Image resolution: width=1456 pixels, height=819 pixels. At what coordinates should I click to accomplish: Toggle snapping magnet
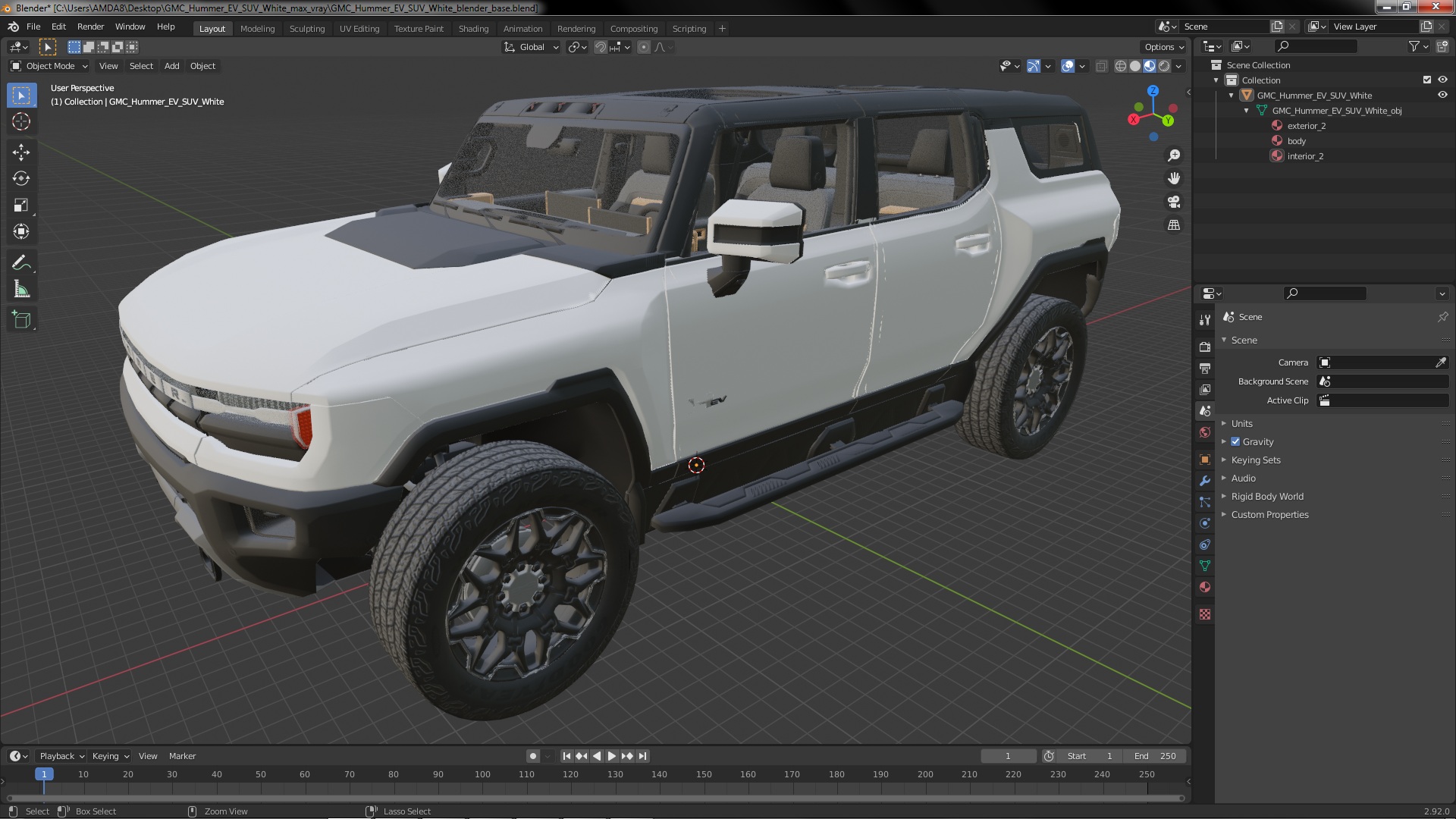tap(600, 47)
